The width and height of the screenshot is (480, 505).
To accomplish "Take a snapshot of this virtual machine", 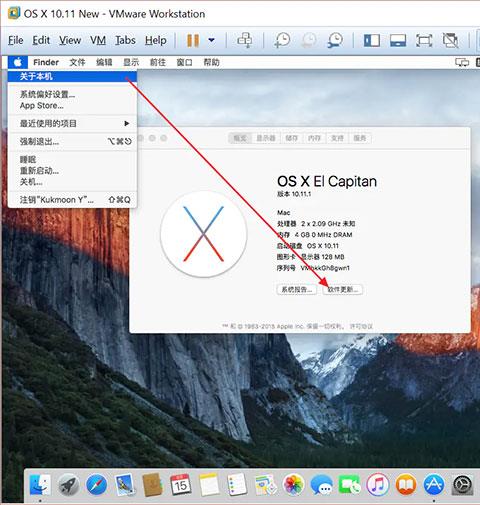I will coord(283,40).
